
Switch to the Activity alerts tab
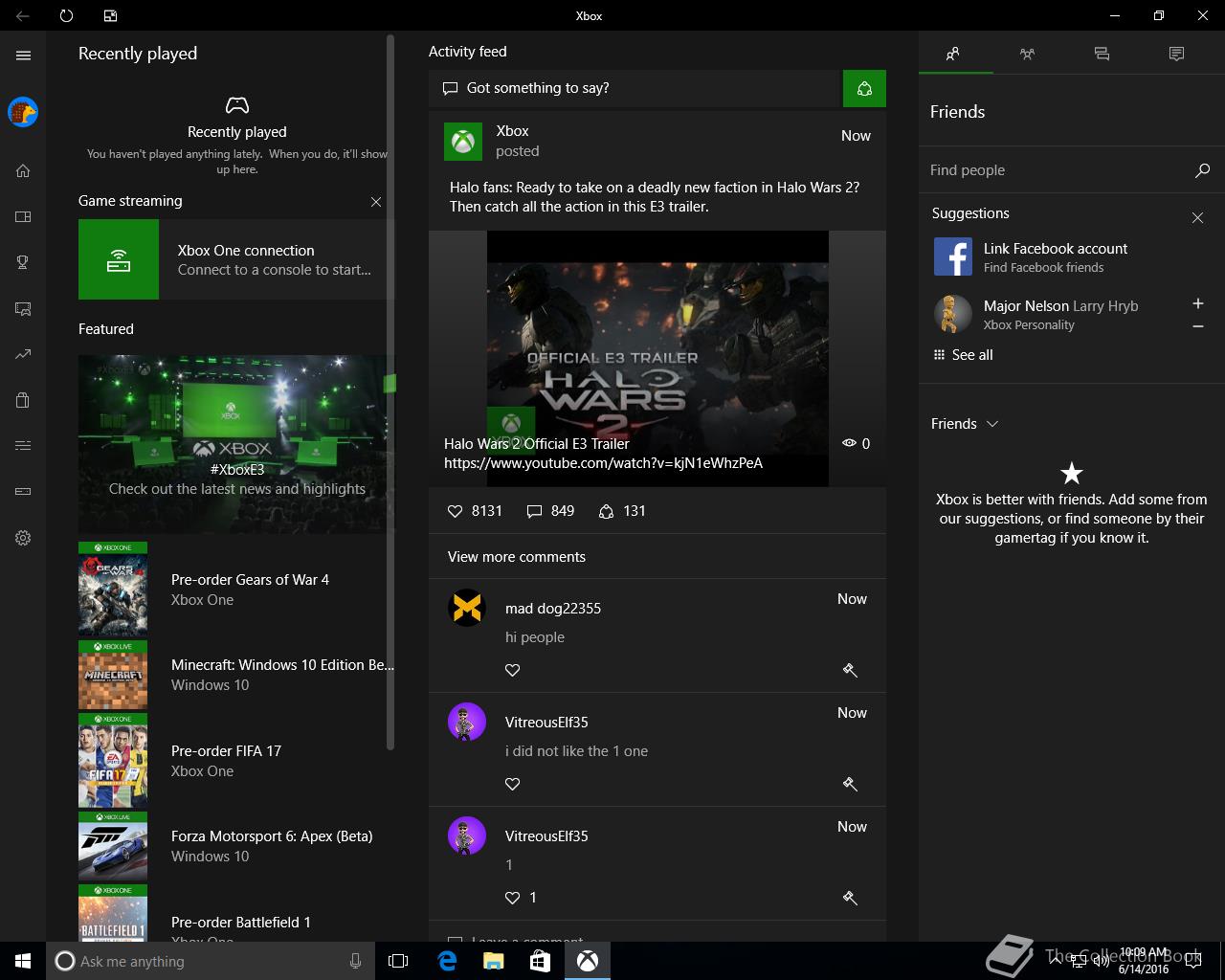tap(1177, 55)
